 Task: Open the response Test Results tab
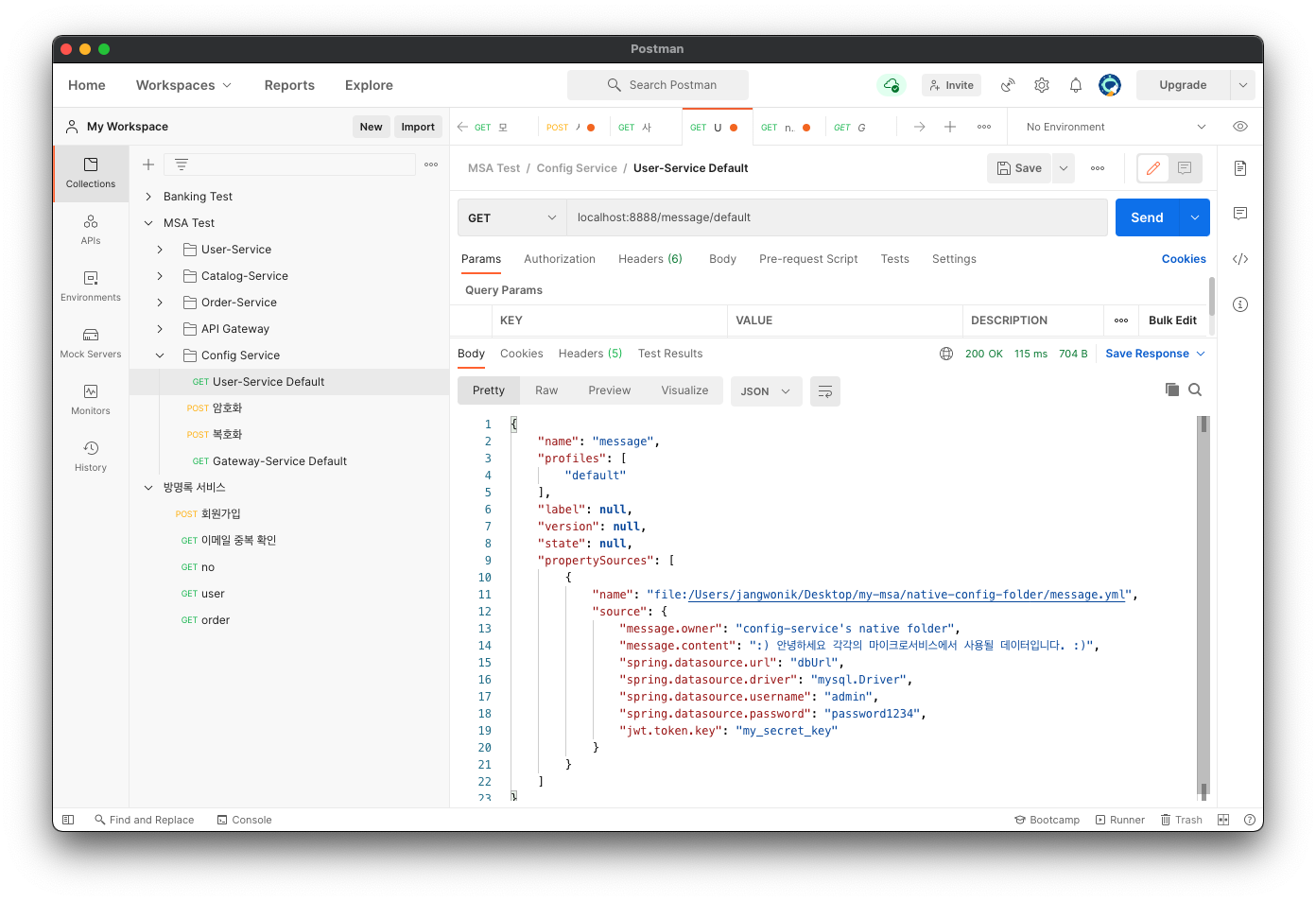tap(670, 354)
